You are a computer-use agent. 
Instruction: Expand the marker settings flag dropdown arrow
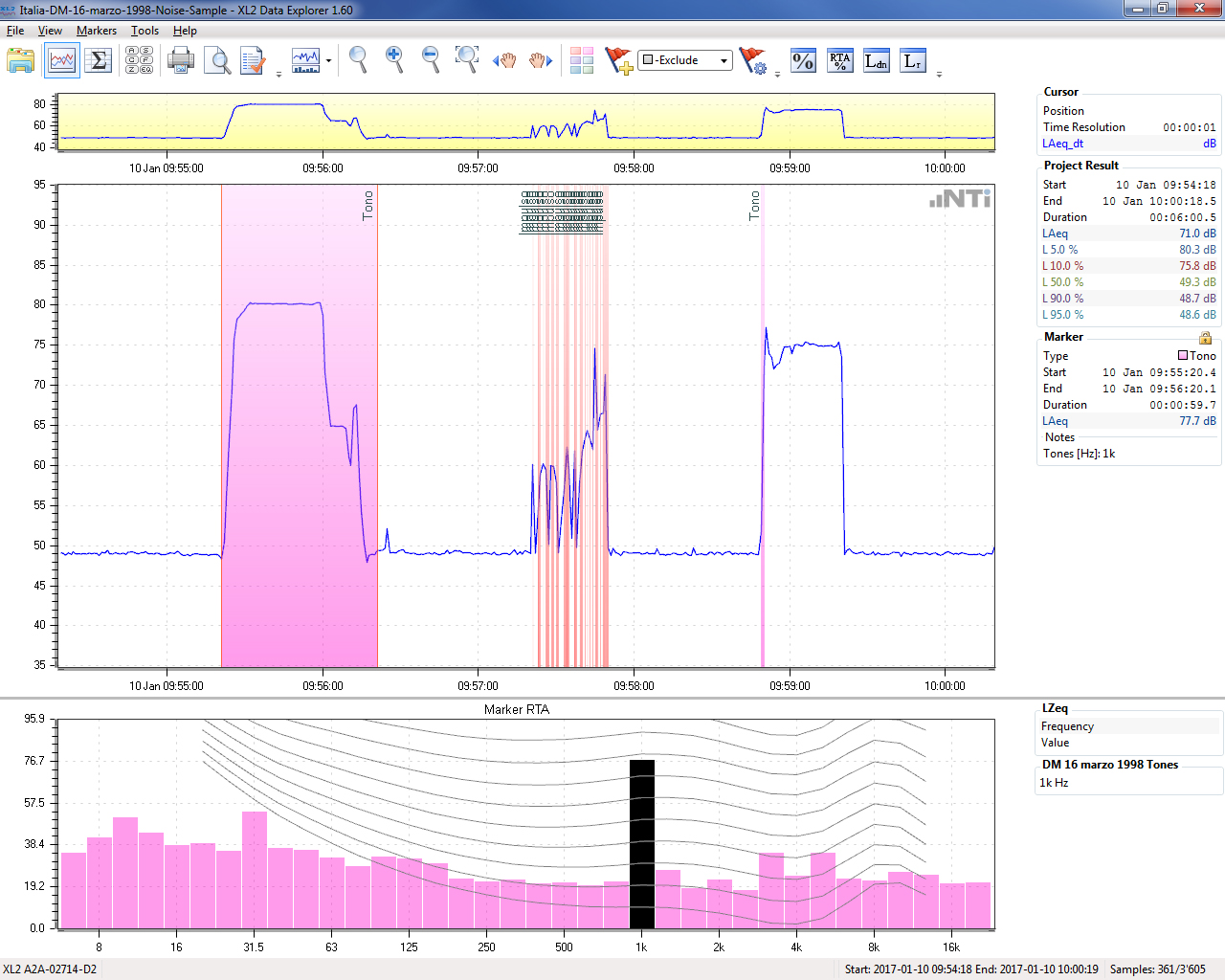coord(777,74)
